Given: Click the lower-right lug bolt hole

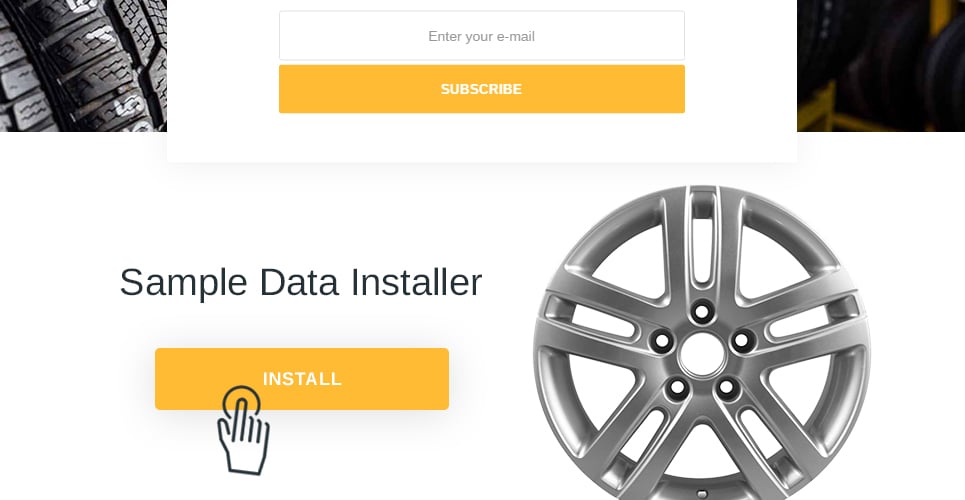Looking at the screenshot, I should point(726,387).
